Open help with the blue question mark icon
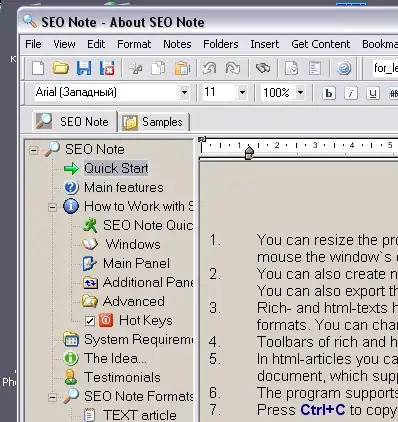This screenshot has height=422, width=398. click(x=344, y=69)
